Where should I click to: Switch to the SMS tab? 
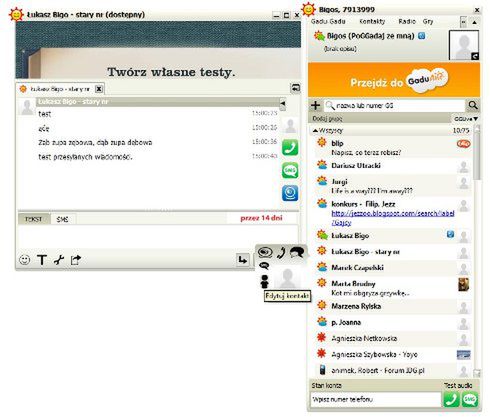click(62, 219)
